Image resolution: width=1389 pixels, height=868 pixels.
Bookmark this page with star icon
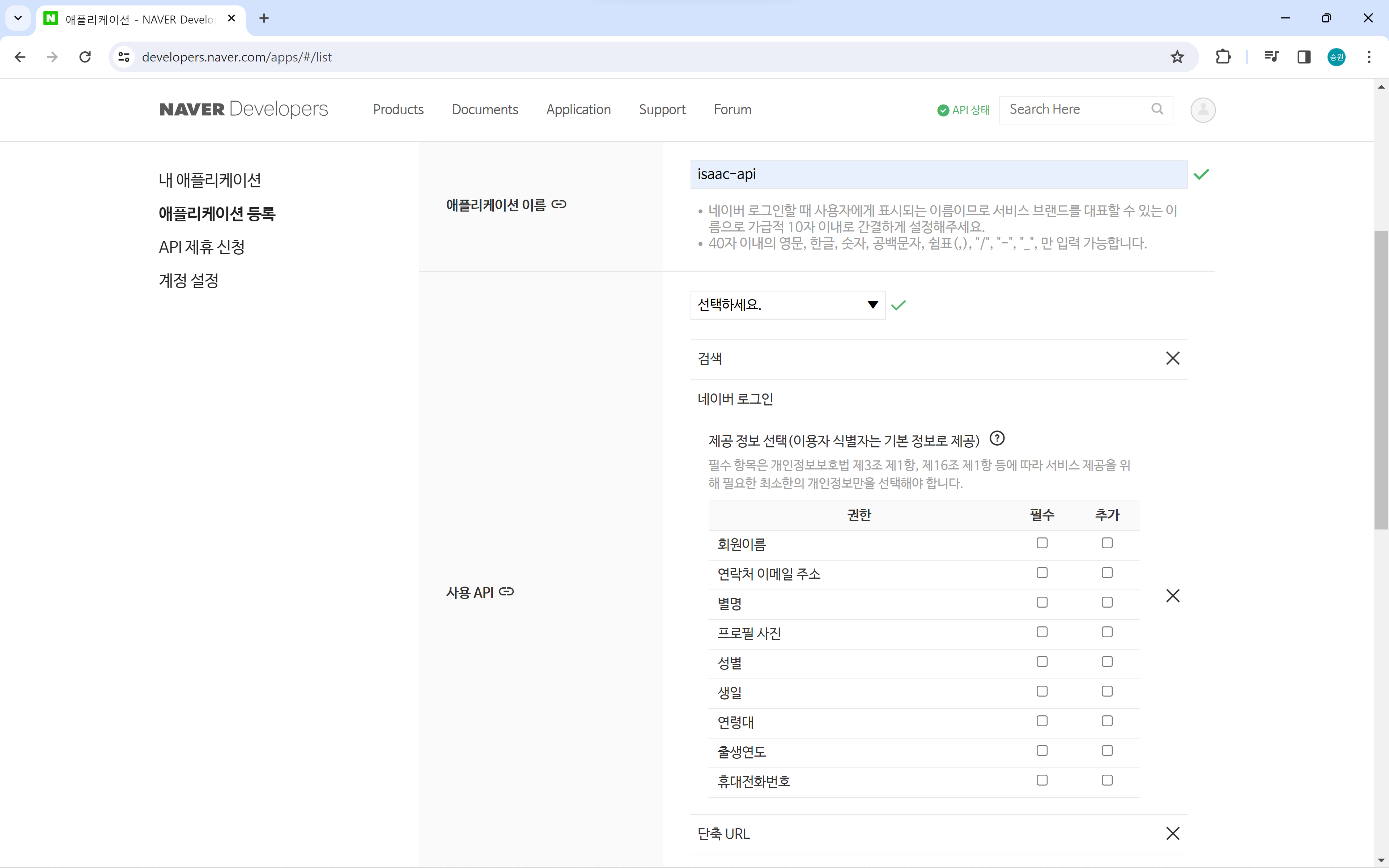tap(1177, 57)
